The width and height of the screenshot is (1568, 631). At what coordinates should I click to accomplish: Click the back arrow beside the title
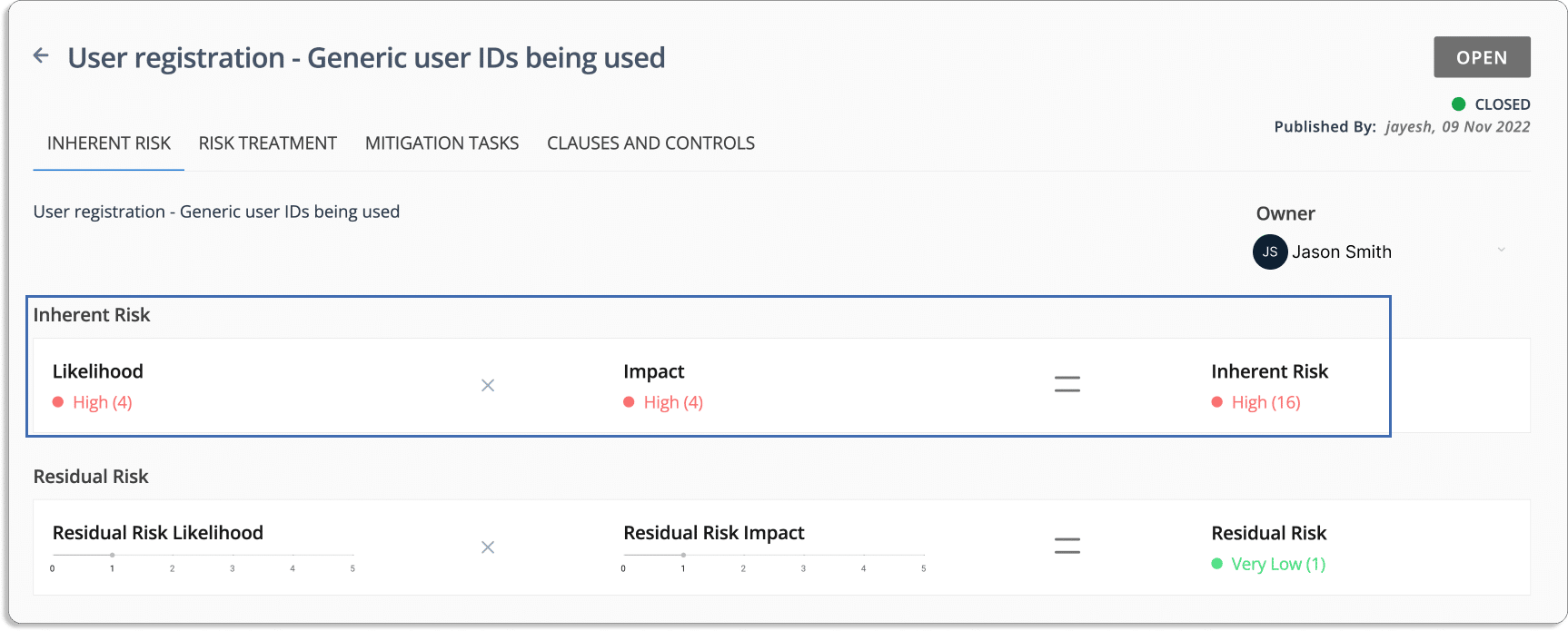pos(41,55)
